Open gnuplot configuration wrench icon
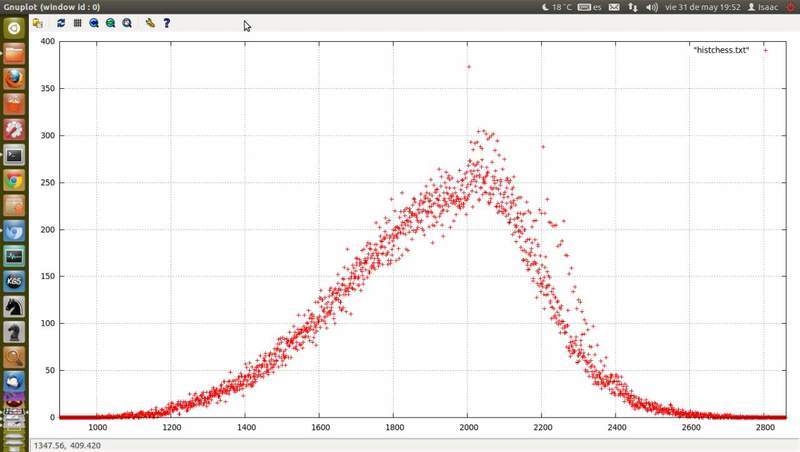The image size is (800, 452). tap(150, 22)
